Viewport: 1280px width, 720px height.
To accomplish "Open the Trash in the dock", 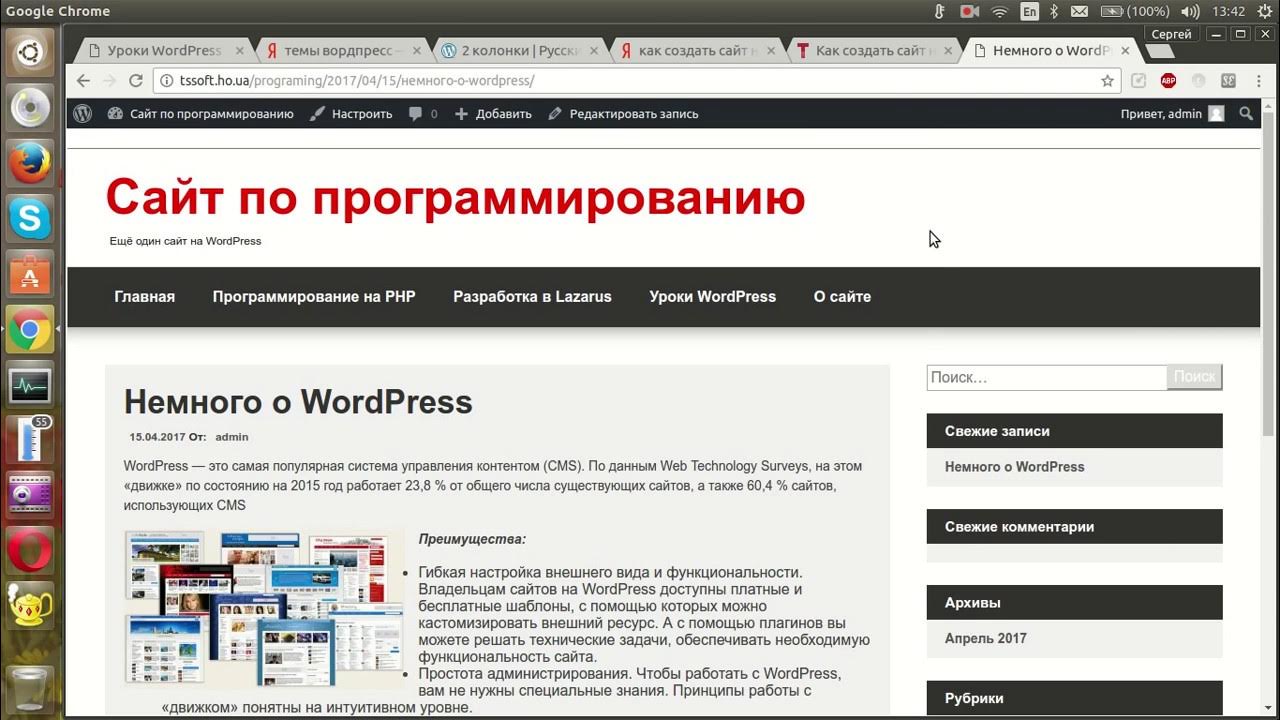I will point(30,687).
